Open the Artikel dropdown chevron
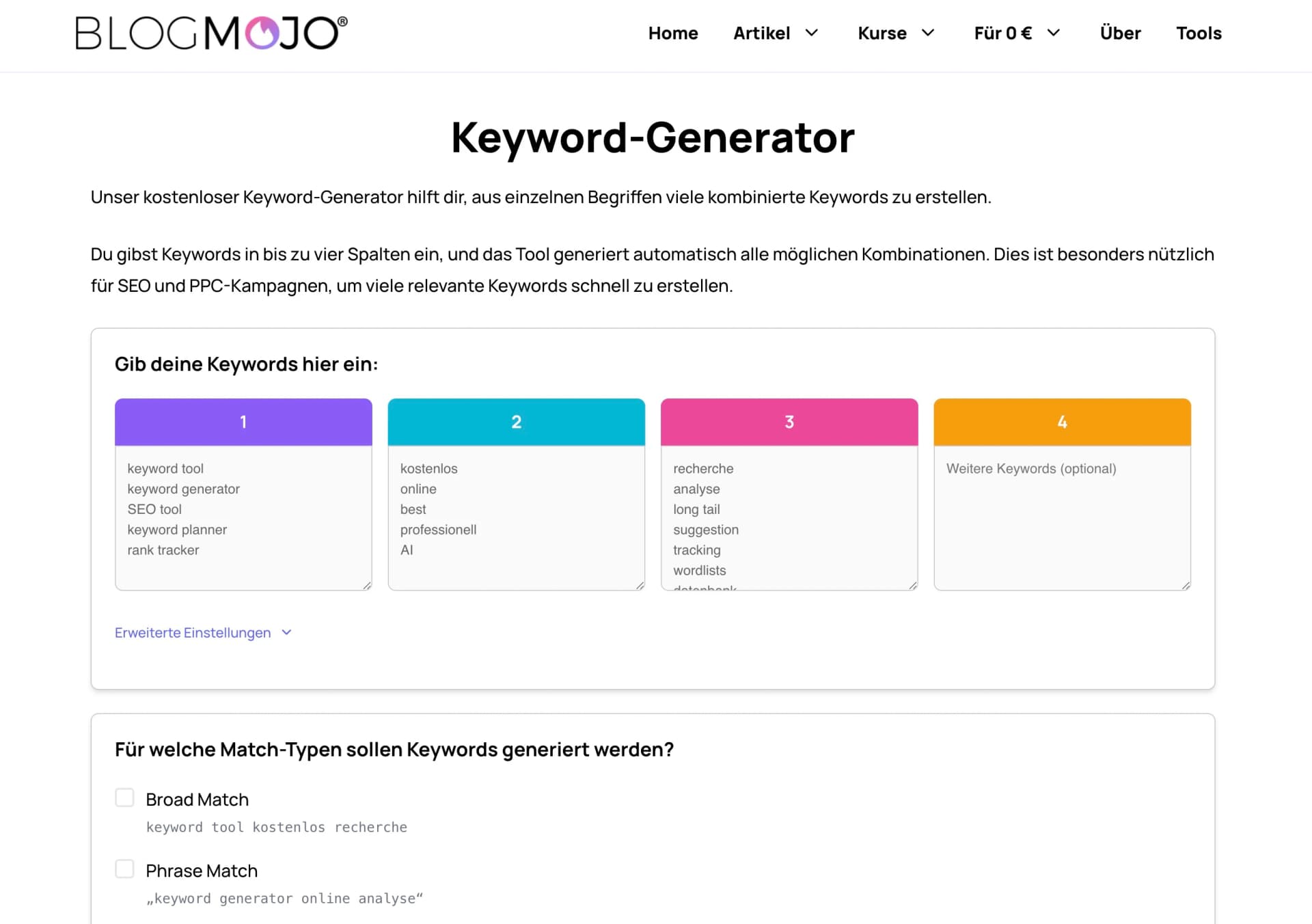The width and height of the screenshot is (1312, 924). coord(812,33)
